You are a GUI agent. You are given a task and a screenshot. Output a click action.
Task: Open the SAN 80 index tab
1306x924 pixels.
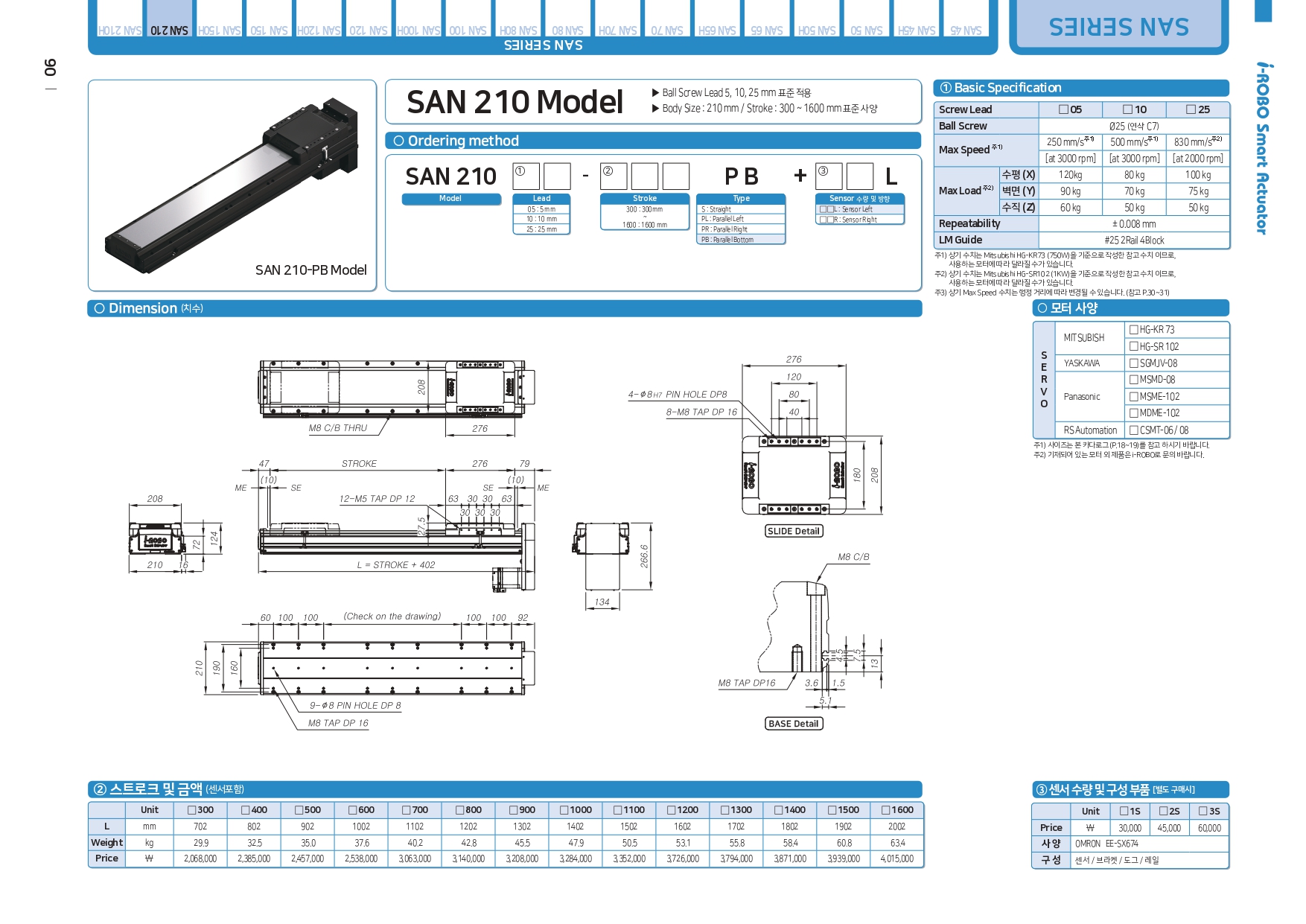(x=567, y=19)
